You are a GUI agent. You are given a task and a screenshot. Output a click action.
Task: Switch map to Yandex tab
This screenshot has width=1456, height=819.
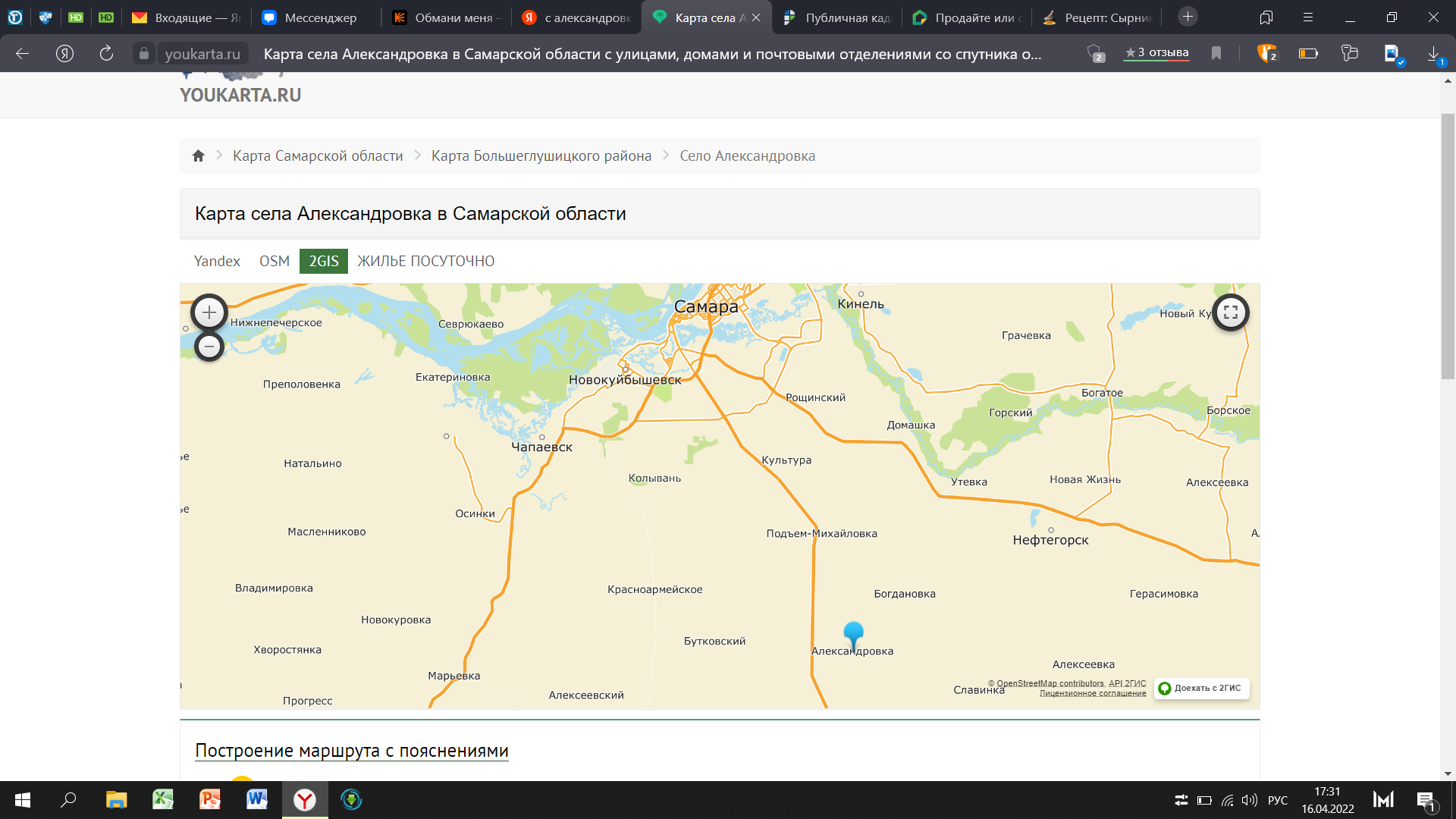point(217,262)
